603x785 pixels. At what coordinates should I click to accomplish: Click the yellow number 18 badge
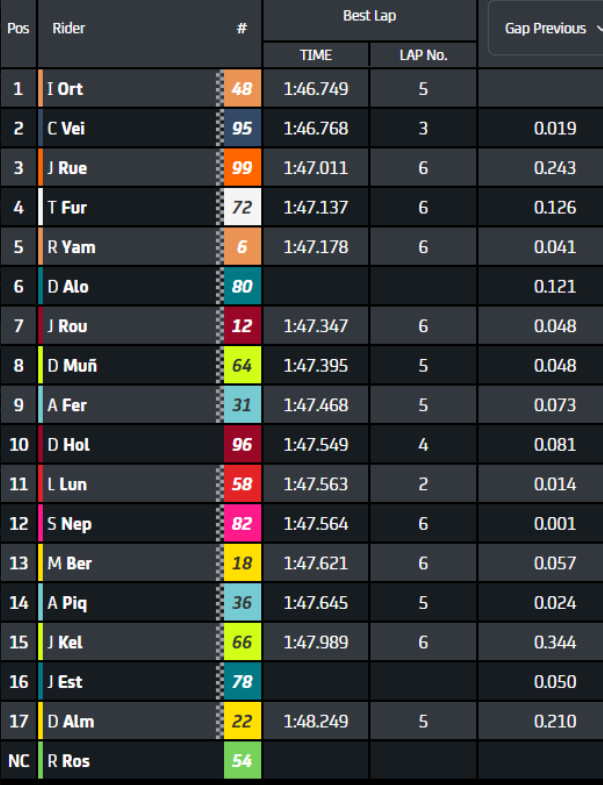click(242, 564)
